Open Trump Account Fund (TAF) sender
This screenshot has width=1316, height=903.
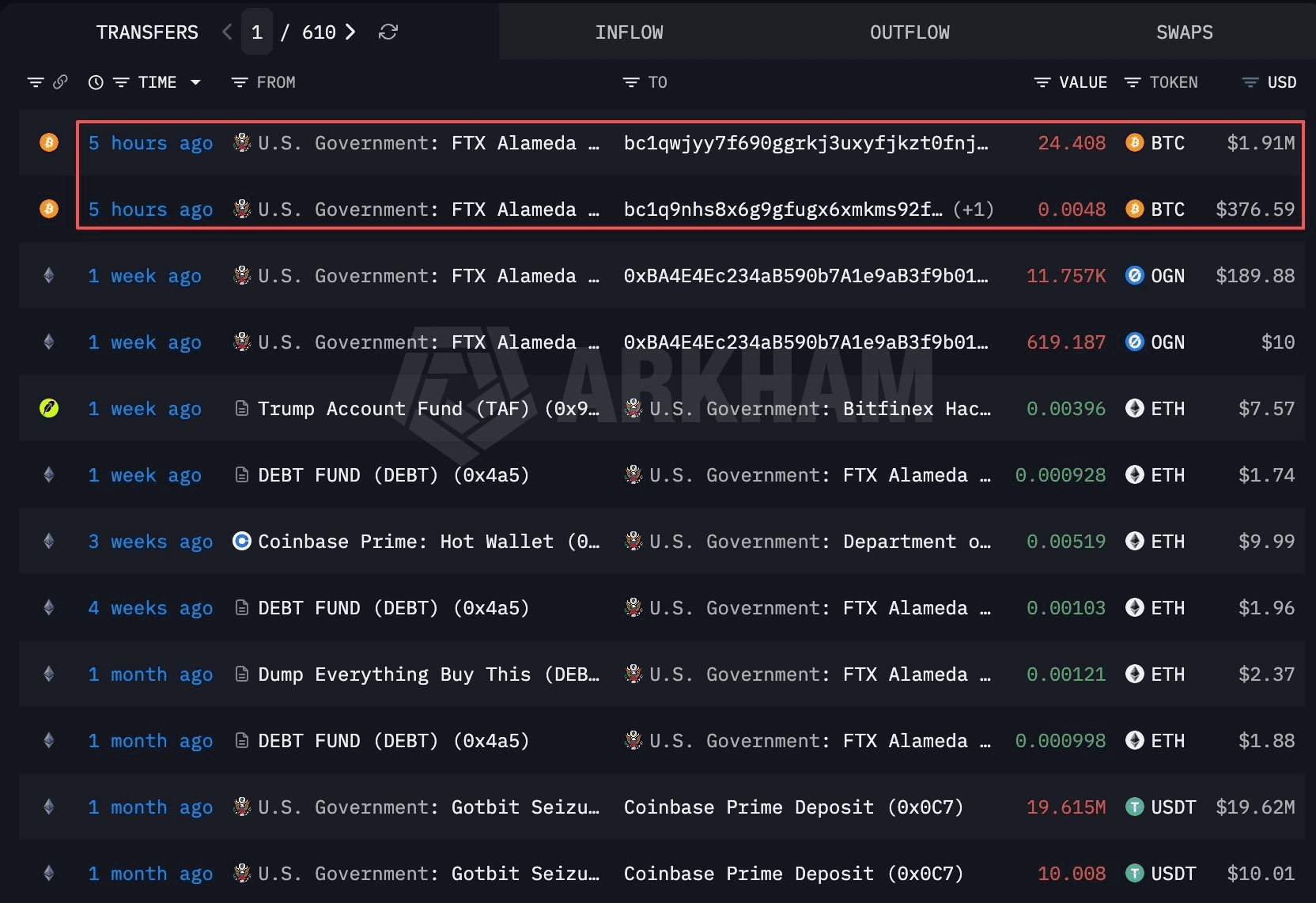pos(429,409)
